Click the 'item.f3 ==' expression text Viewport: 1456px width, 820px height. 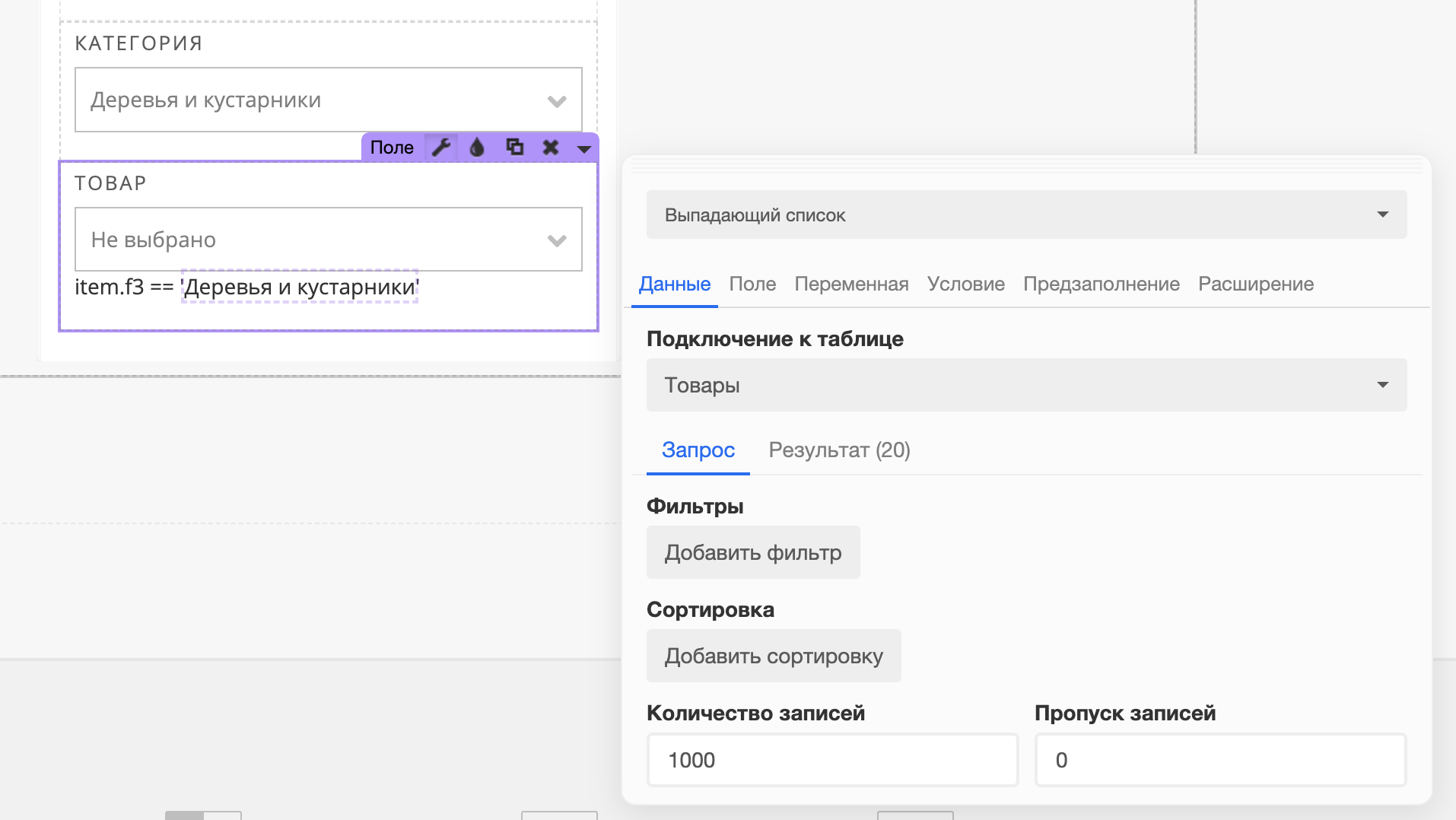coord(124,287)
